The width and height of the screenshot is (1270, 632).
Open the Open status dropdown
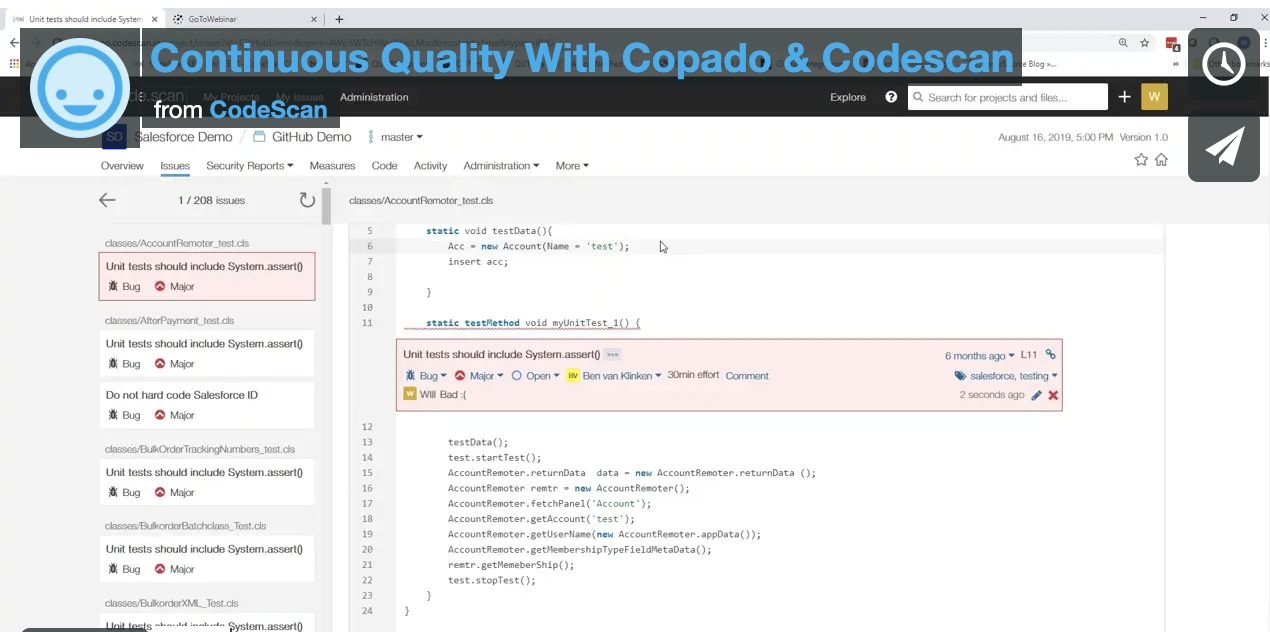tap(535, 376)
